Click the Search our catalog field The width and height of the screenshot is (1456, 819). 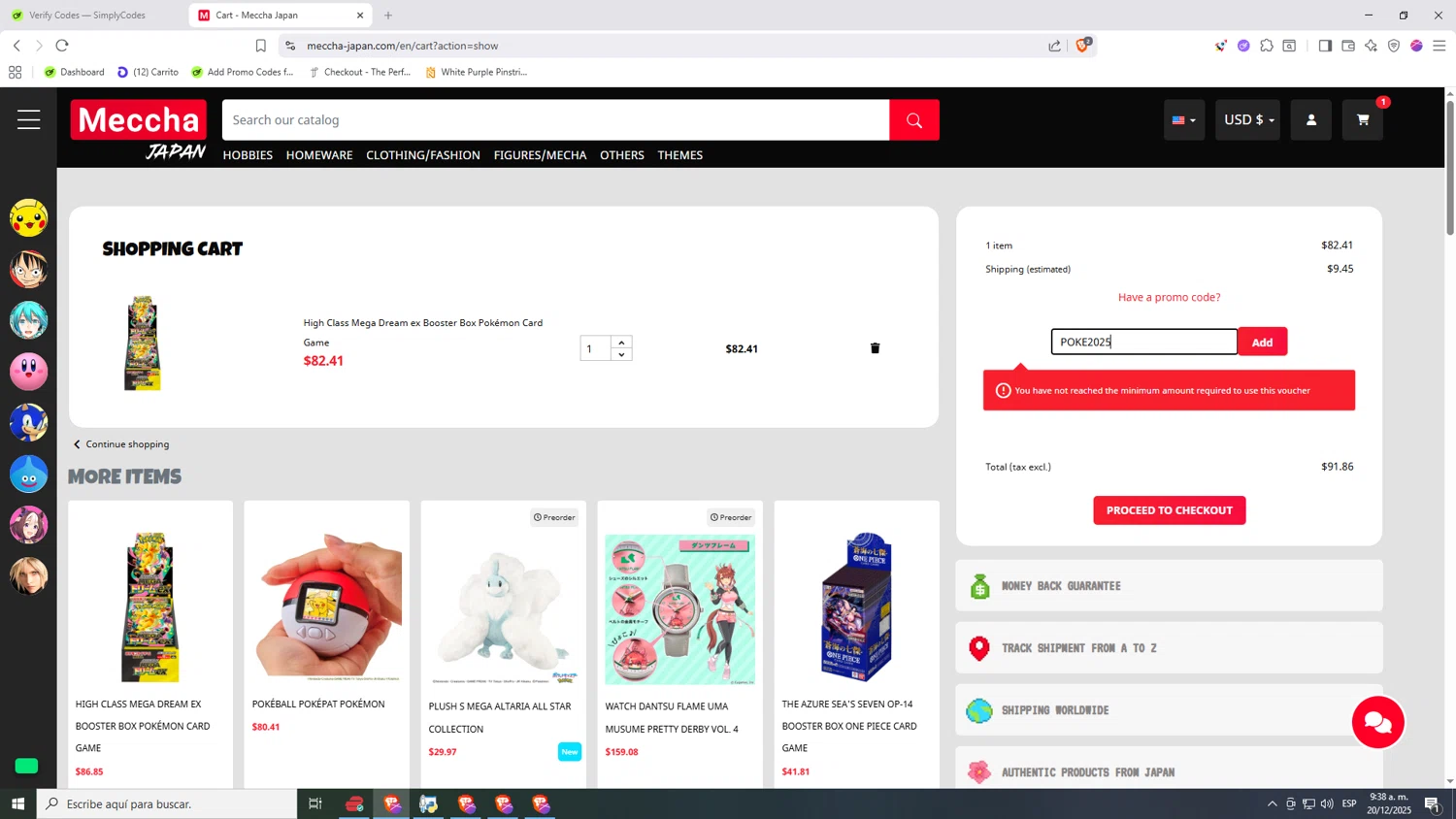[555, 120]
